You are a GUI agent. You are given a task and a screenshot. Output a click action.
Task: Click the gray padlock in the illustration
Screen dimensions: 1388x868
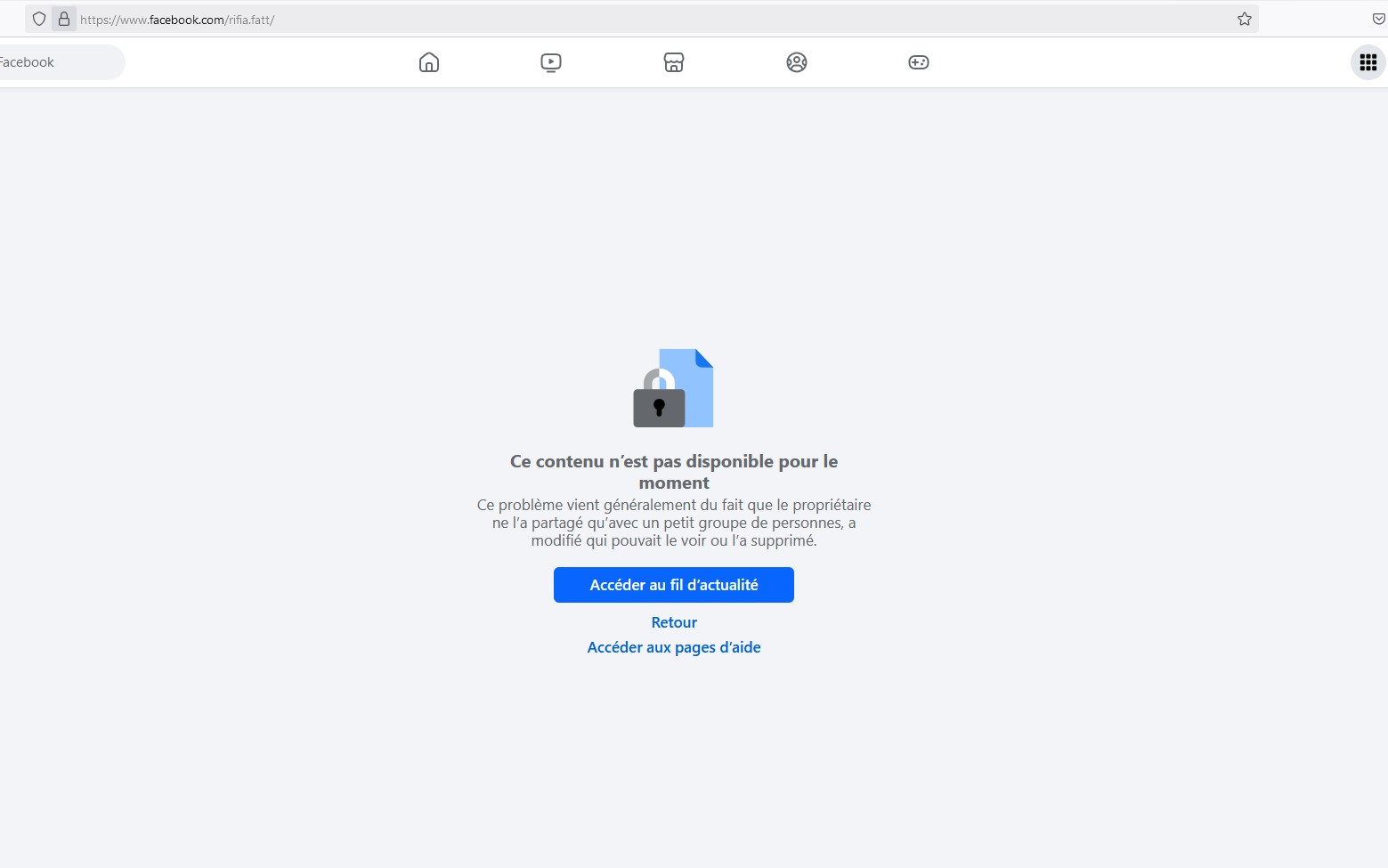pos(659,405)
